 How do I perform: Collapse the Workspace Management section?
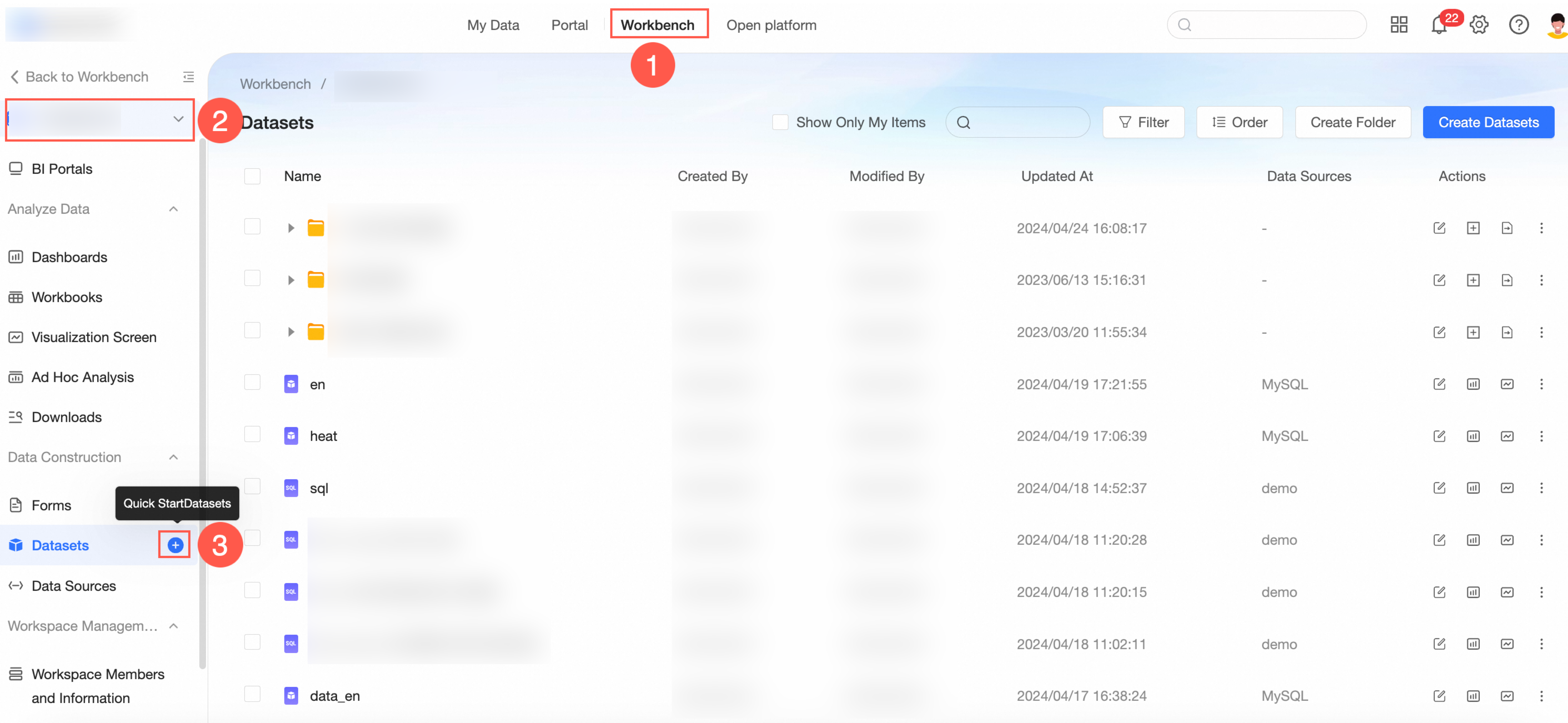[x=174, y=626]
